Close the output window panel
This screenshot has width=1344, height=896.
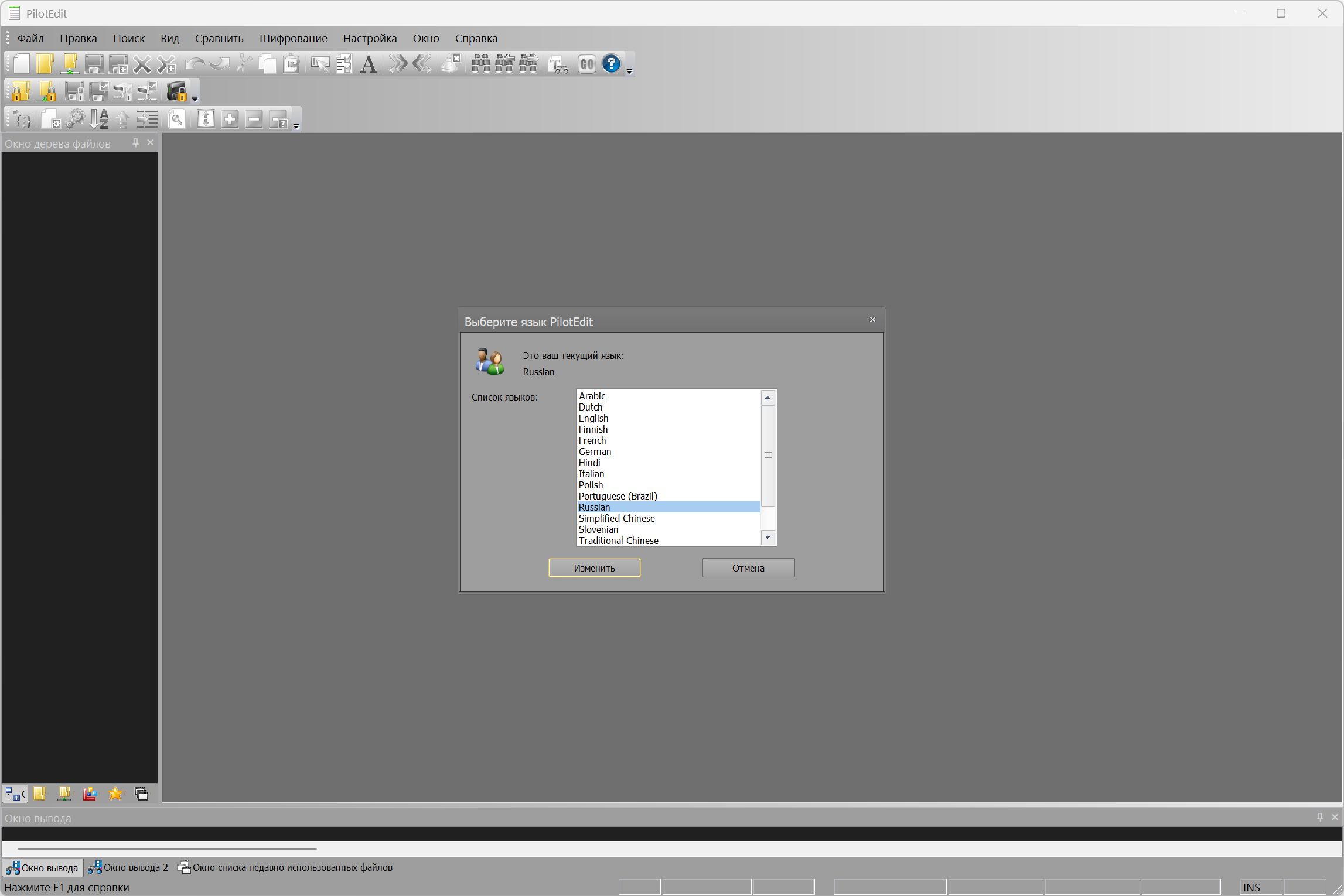(1335, 817)
